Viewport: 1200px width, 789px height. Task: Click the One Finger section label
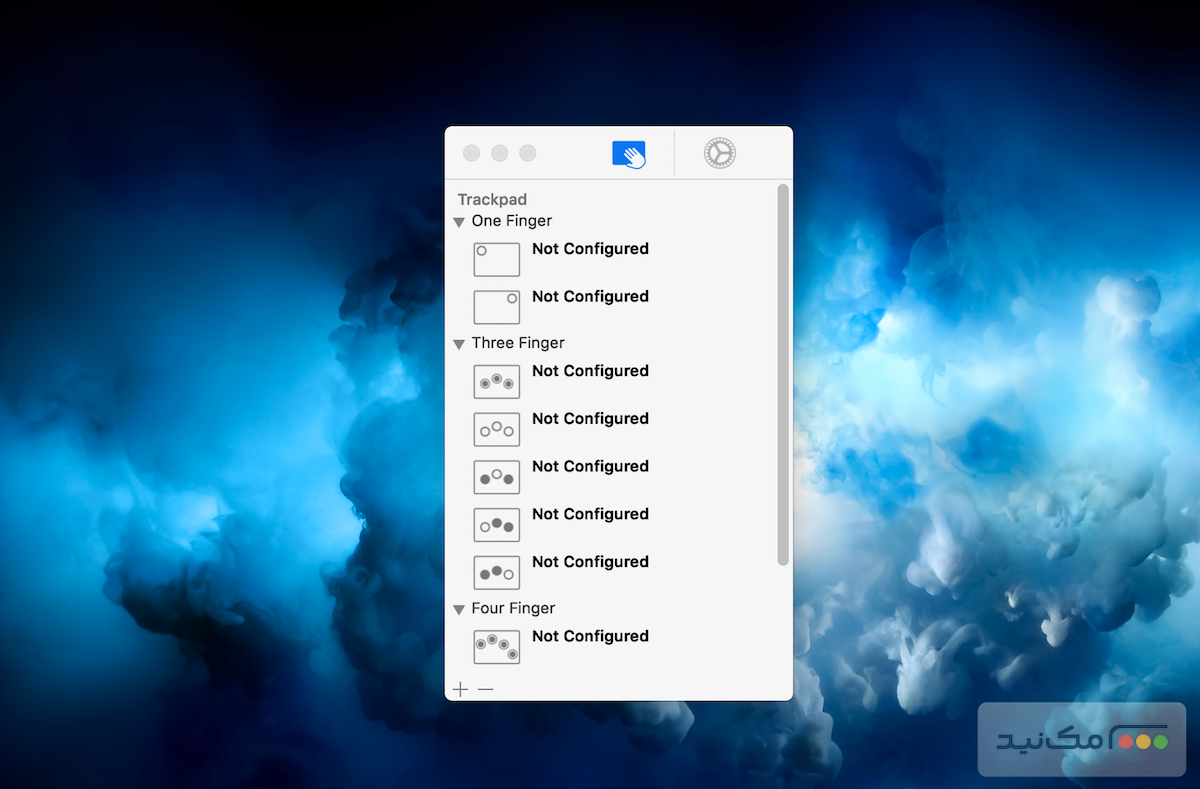tap(511, 221)
